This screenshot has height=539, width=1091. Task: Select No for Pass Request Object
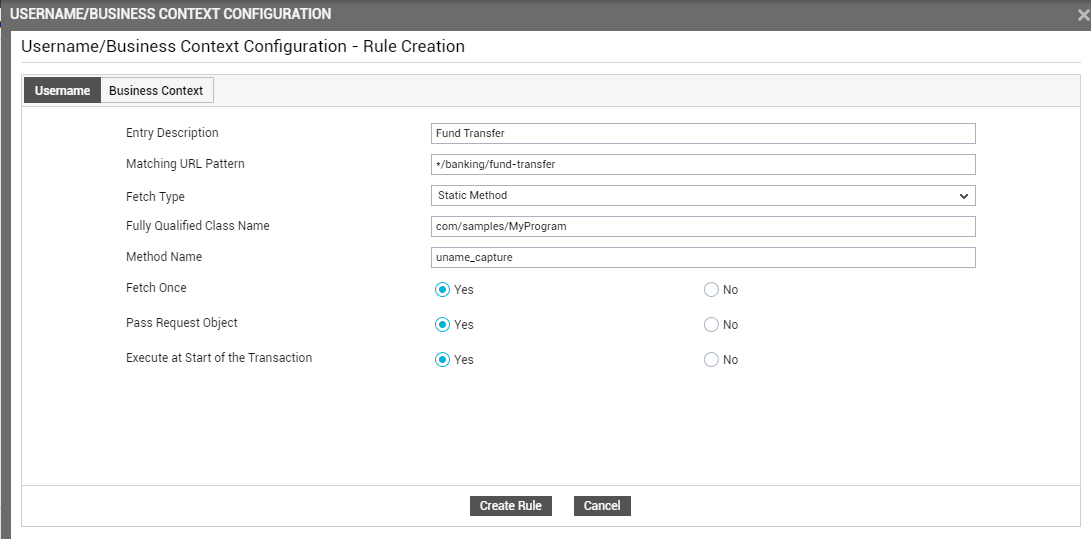pyautogui.click(x=711, y=325)
